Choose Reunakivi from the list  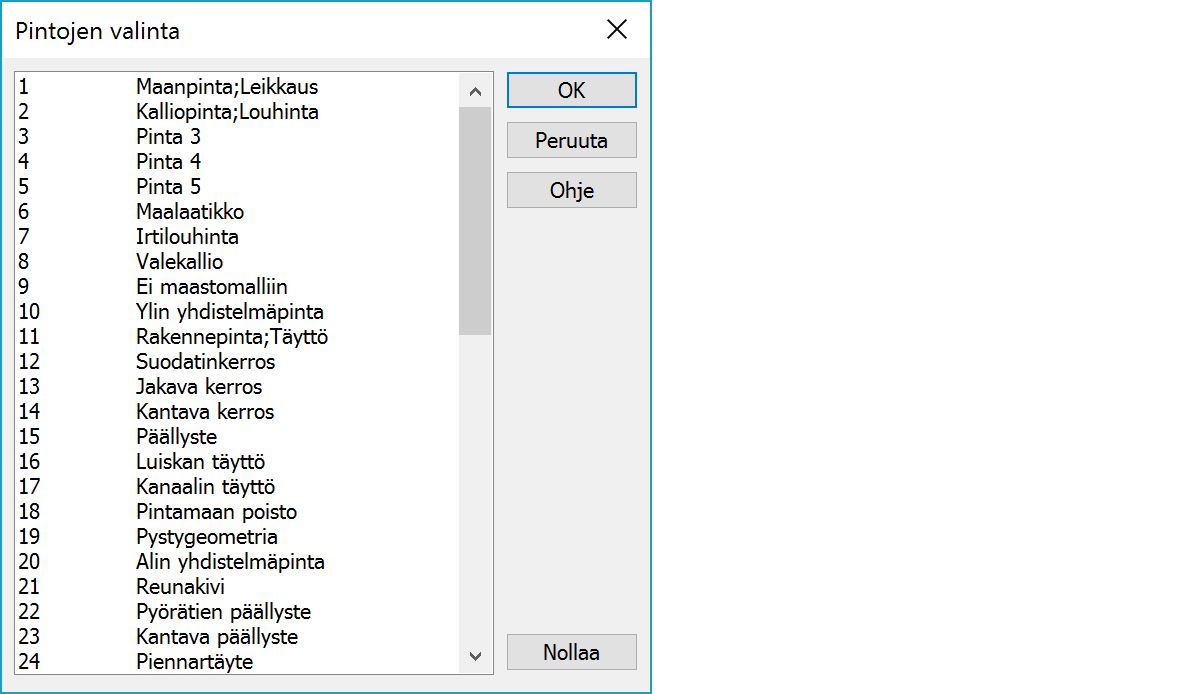click(181, 587)
